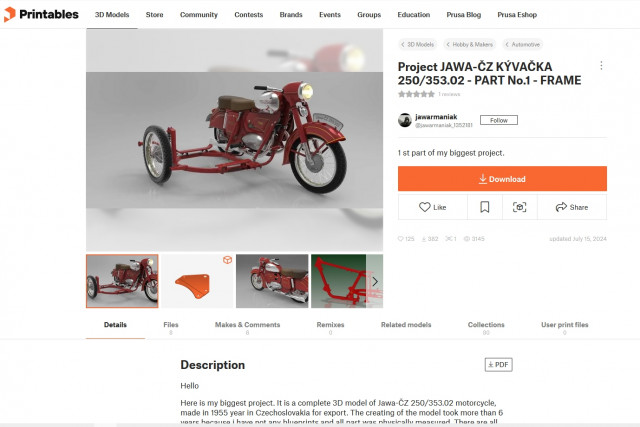Like this model with the heart icon
The image size is (640, 427).
pos(433,207)
